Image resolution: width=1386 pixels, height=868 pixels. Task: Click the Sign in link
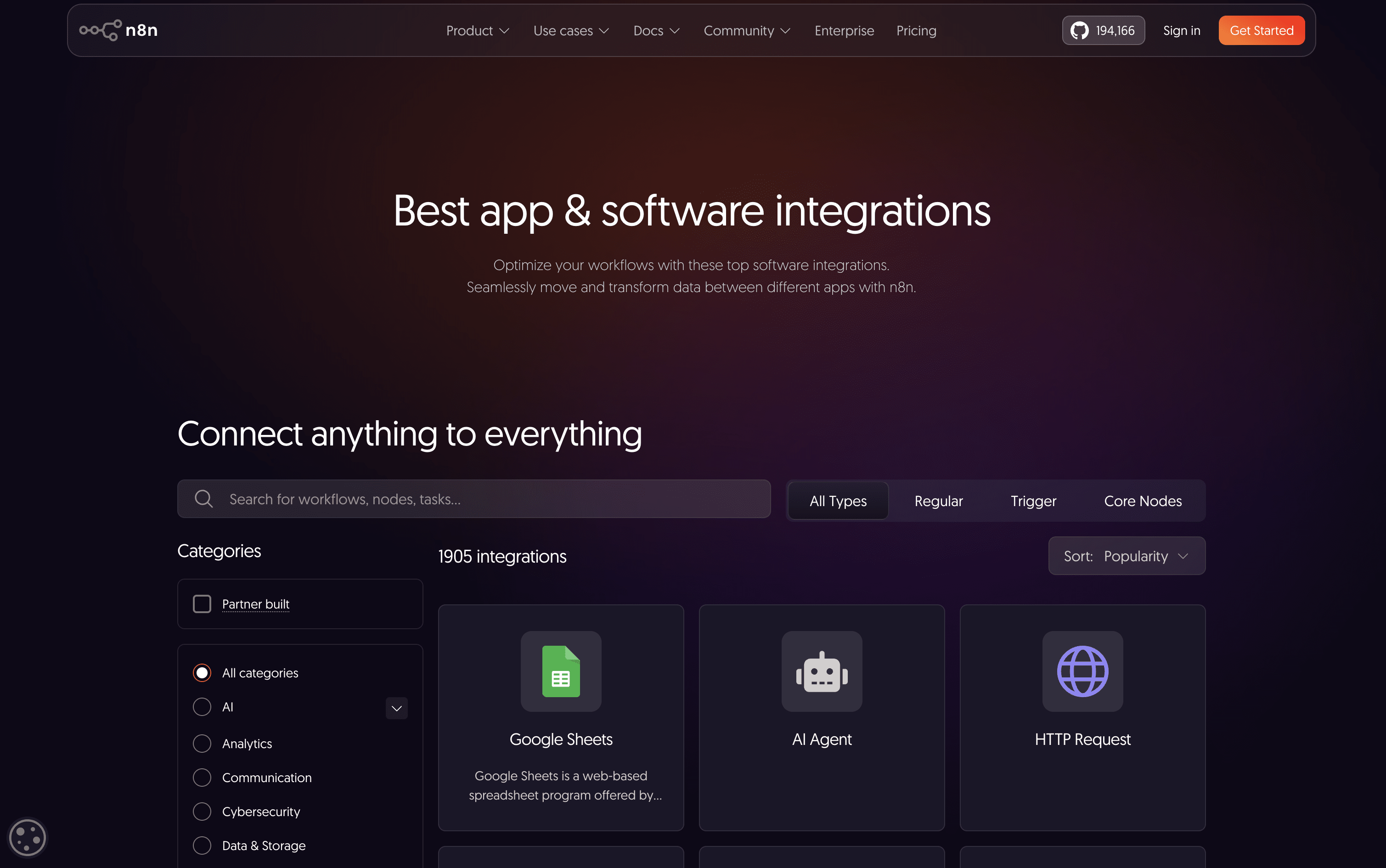click(x=1182, y=30)
